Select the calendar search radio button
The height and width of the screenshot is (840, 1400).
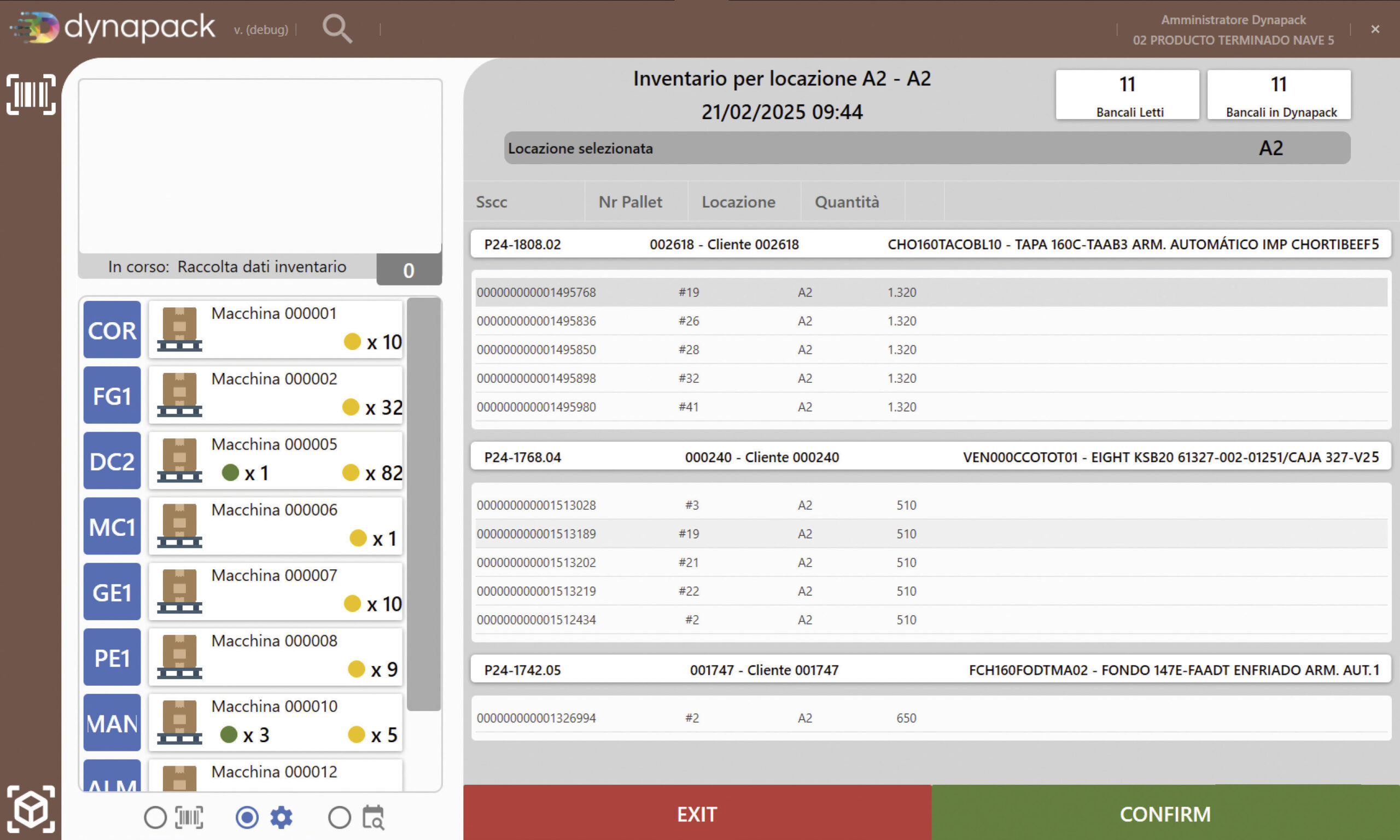click(x=340, y=818)
